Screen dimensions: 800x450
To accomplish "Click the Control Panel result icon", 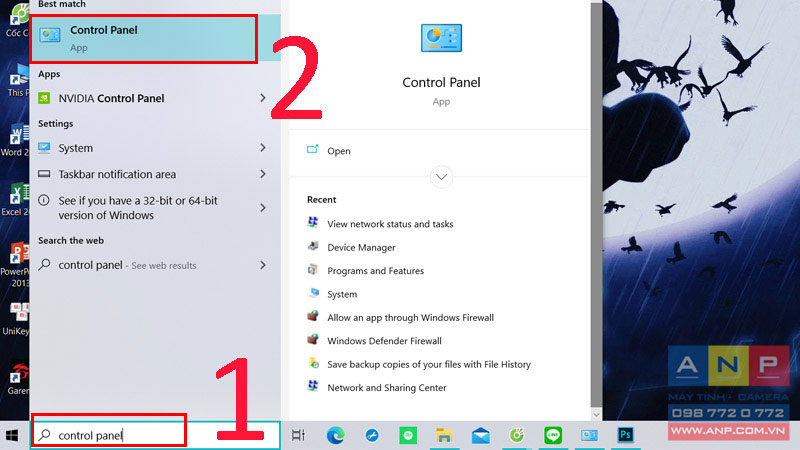I will pyautogui.click(x=50, y=35).
